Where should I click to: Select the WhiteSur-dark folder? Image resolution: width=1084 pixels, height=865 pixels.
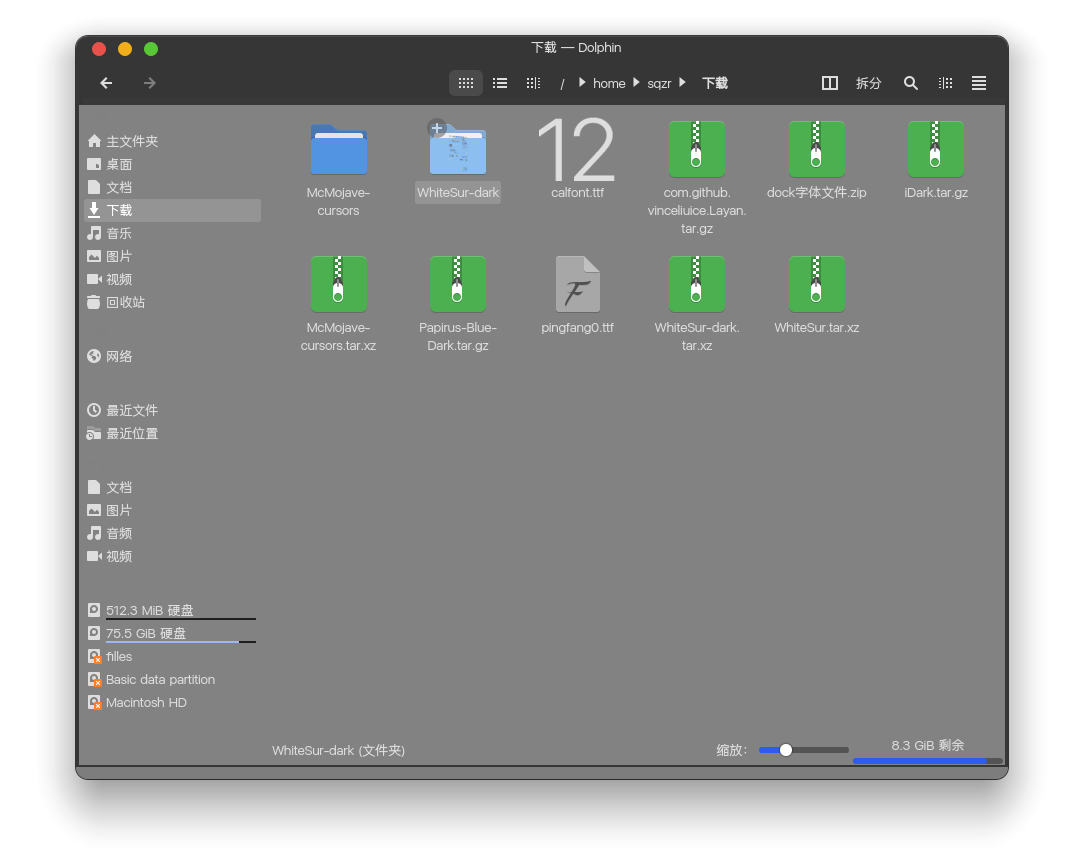point(458,162)
